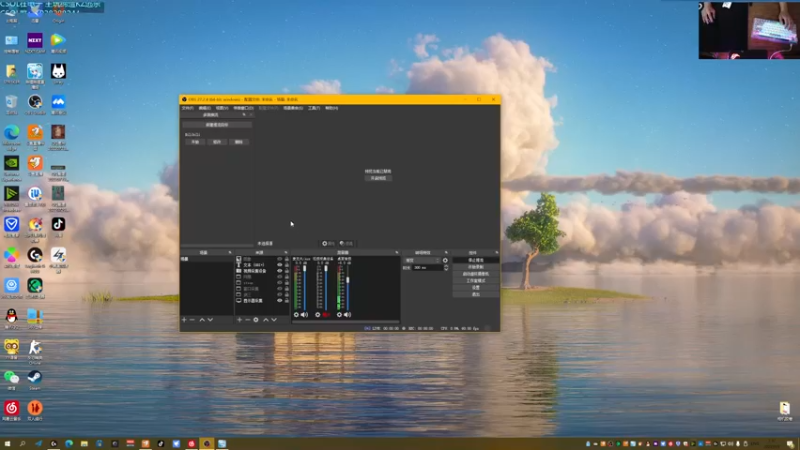Open muted channel's gear menu in mixer
Screen dimensions: 800x450
click(318, 315)
